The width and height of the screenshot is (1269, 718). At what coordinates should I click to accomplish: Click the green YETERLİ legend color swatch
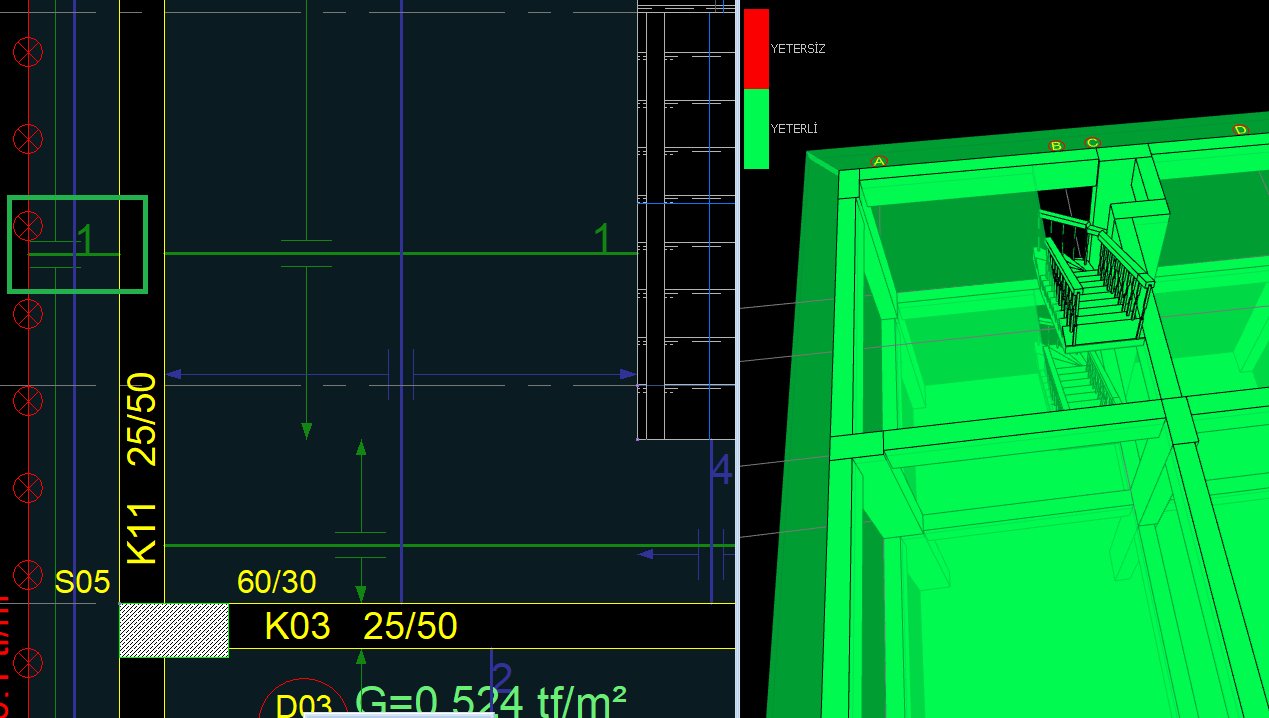[x=756, y=128]
